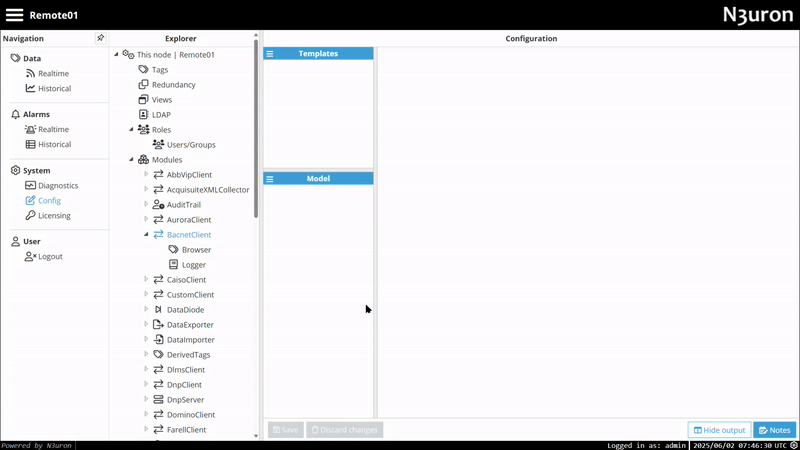Click the DataExporter module icon

coord(158,324)
